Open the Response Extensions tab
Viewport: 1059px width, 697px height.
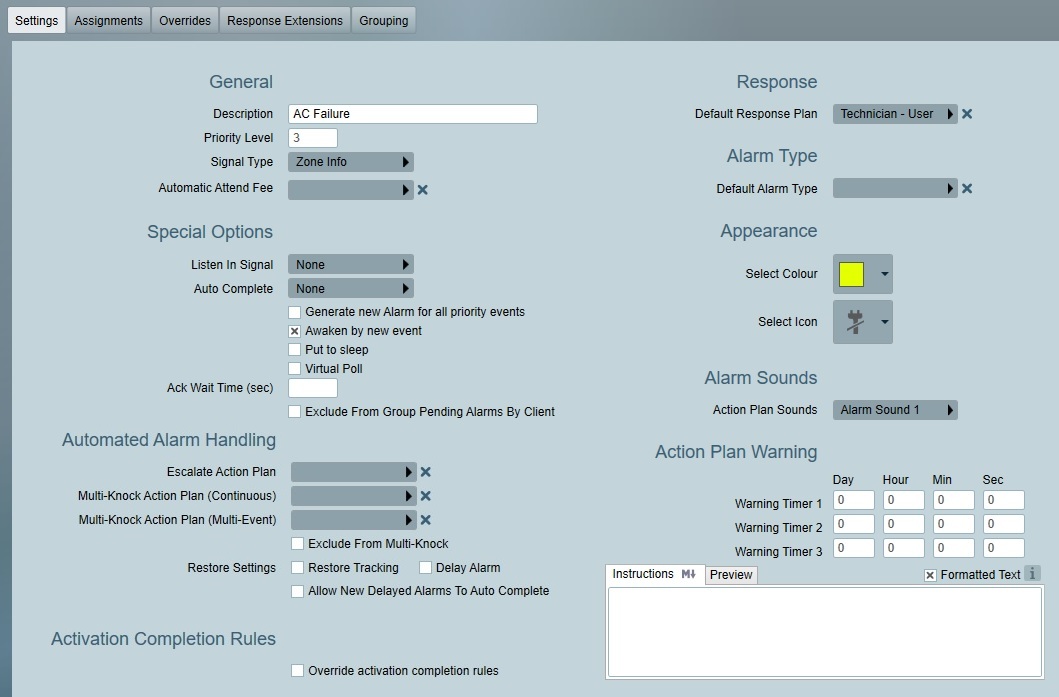[x=285, y=20]
